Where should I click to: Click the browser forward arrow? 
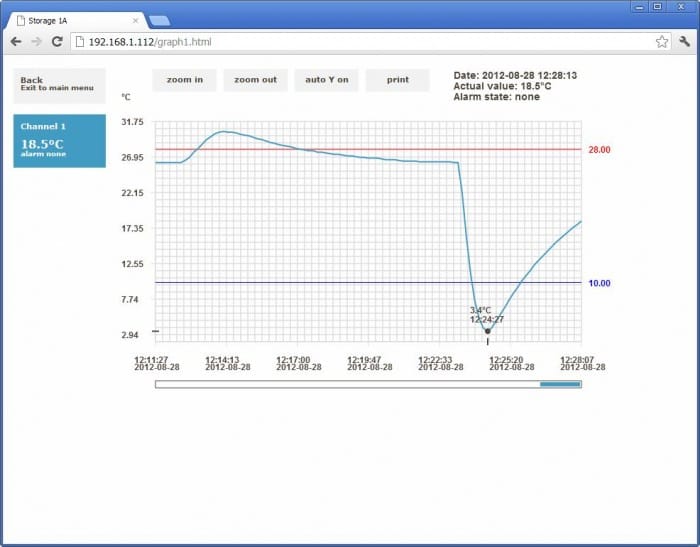37,42
